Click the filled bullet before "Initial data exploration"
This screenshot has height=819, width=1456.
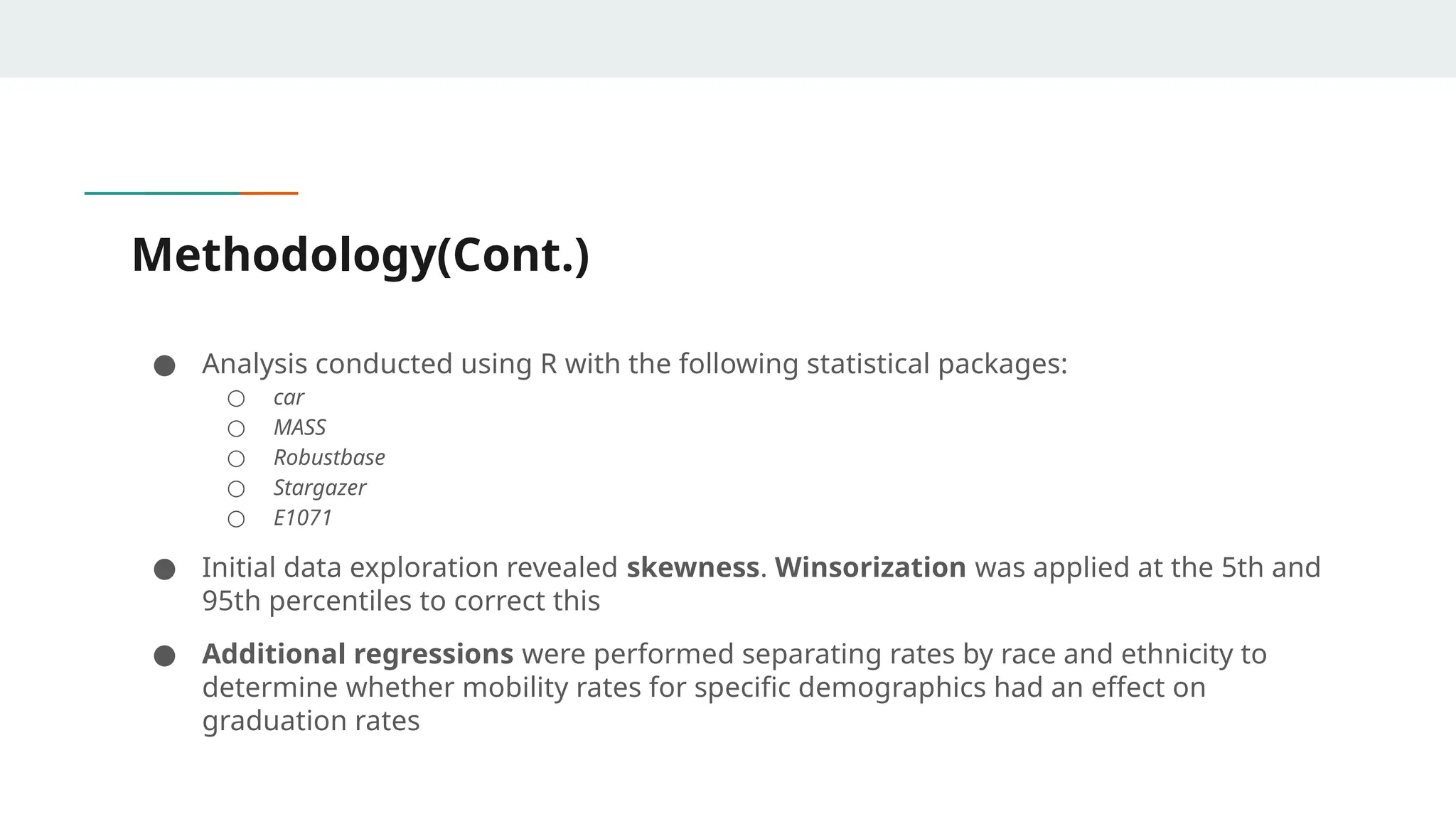165,569
